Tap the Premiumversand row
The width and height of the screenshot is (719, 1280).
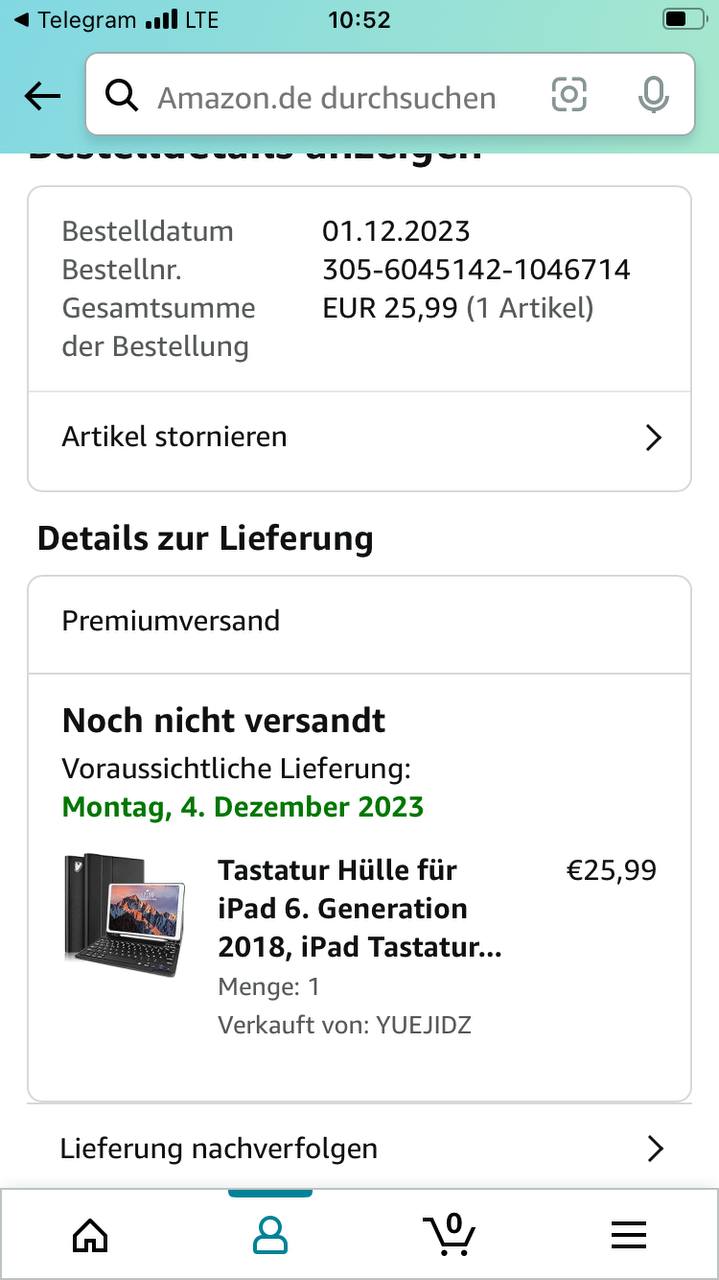359,623
